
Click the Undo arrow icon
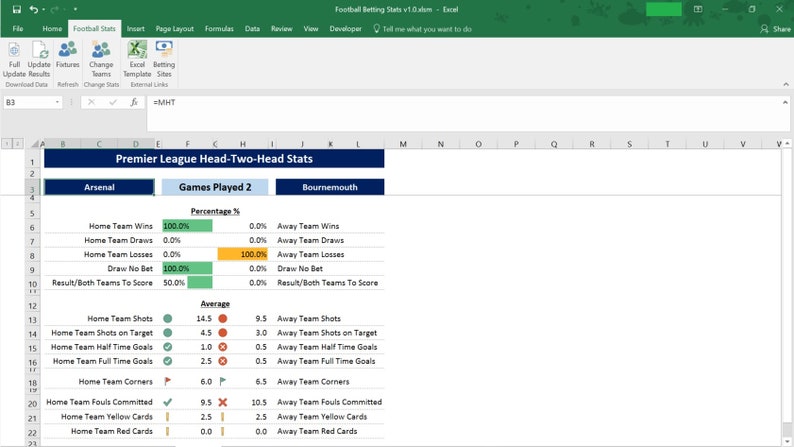point(33,9)
